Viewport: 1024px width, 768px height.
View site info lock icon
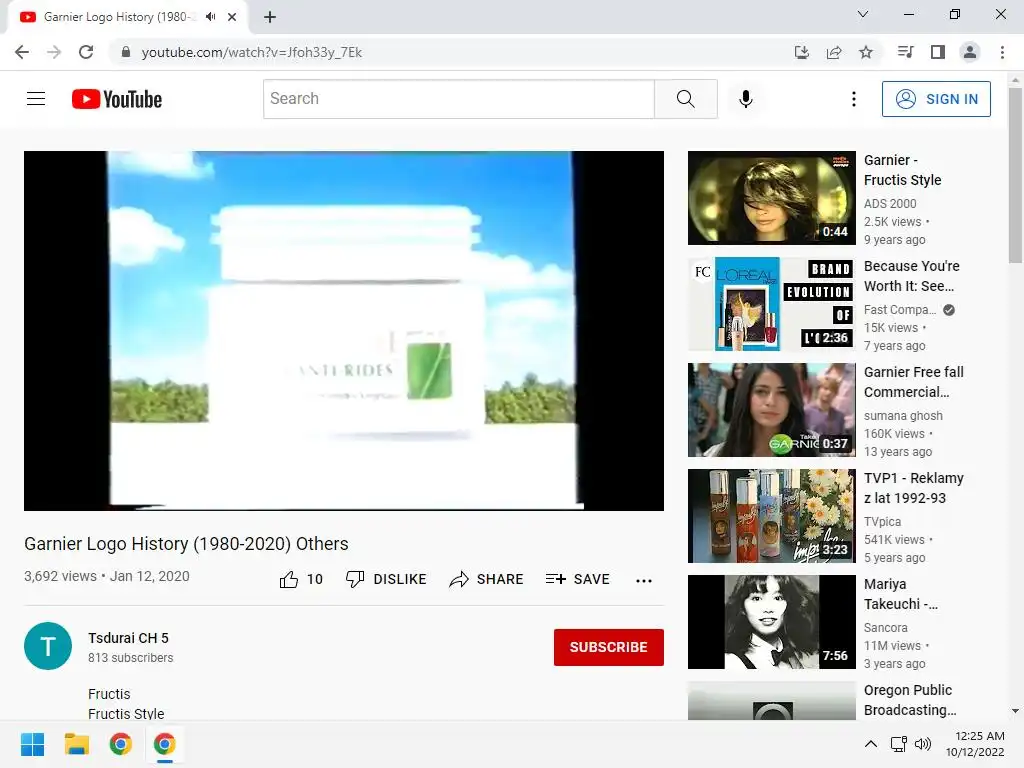pyautogui.click(x=126, y=52)
